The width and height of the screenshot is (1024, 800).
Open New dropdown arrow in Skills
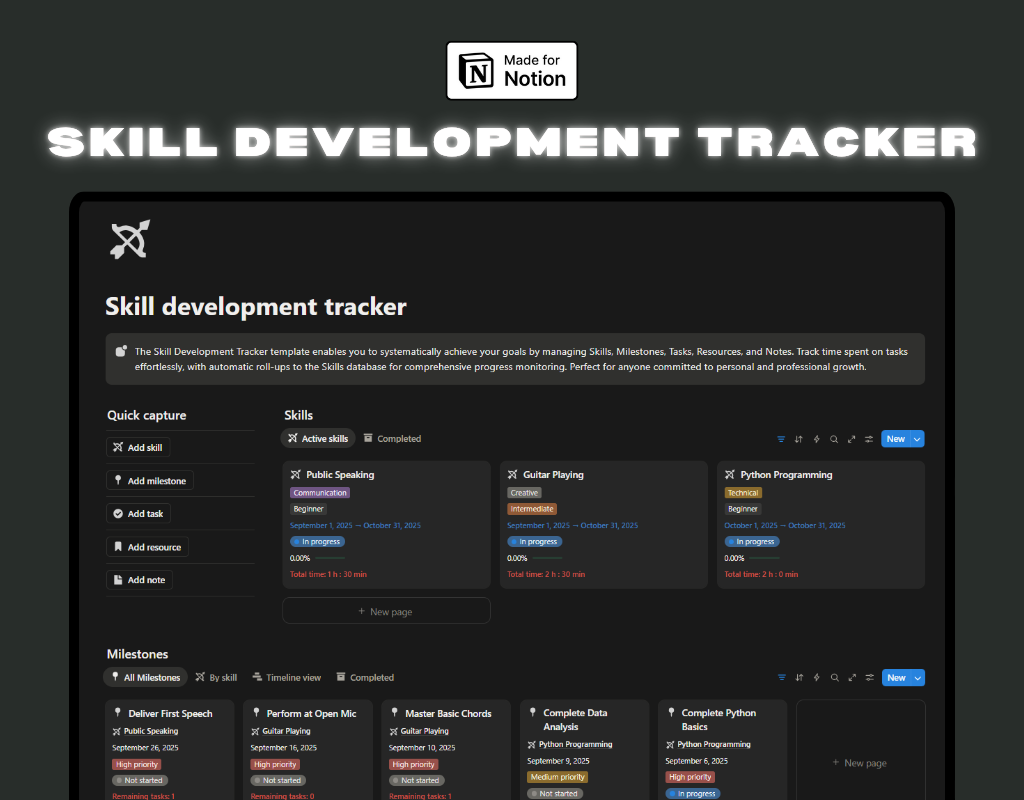pyautogui.click(x=918, y=439)
